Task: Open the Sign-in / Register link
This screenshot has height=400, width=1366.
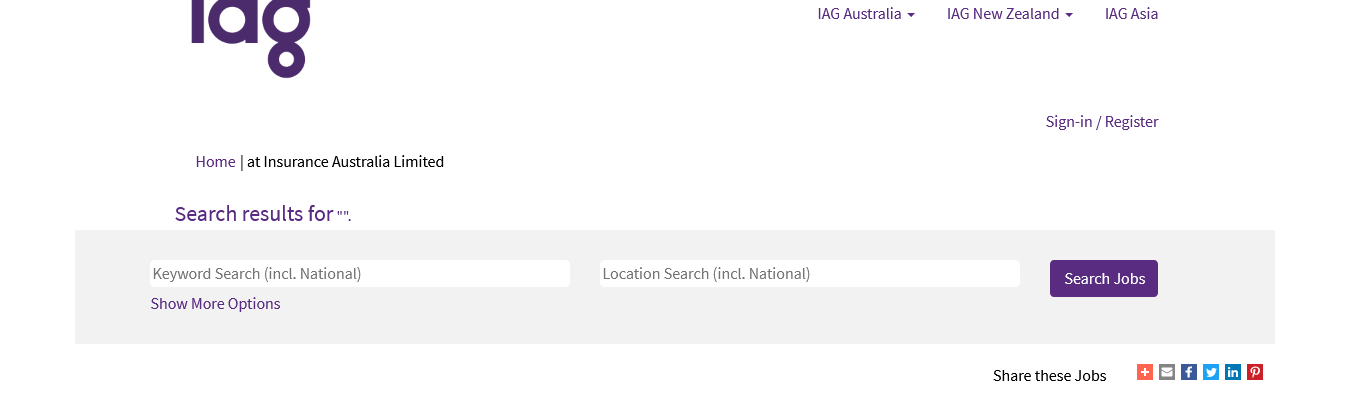Action: point(1101,121)
